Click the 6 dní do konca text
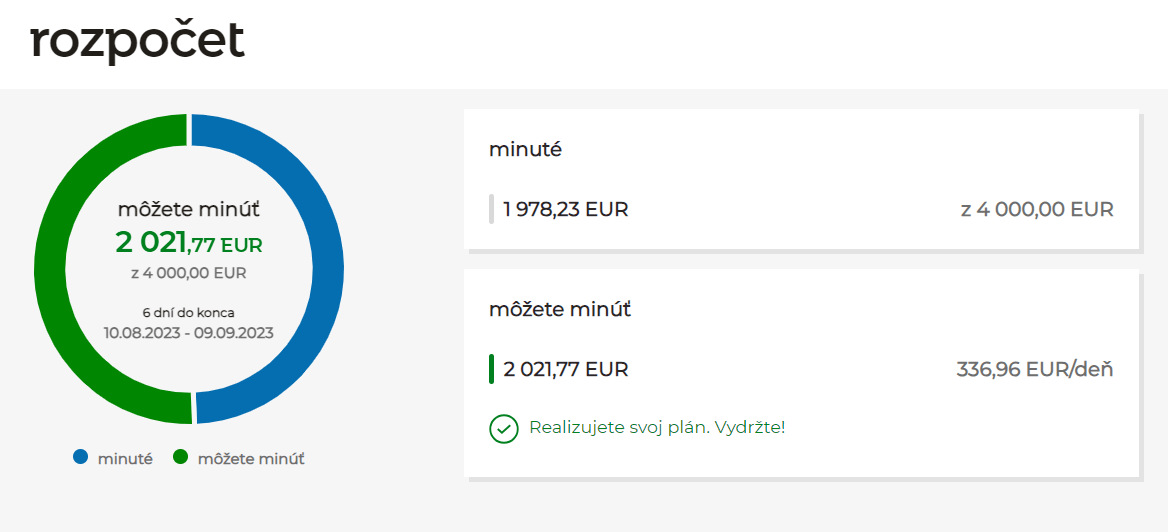The image size is (1168, 532). click(189, 312)
